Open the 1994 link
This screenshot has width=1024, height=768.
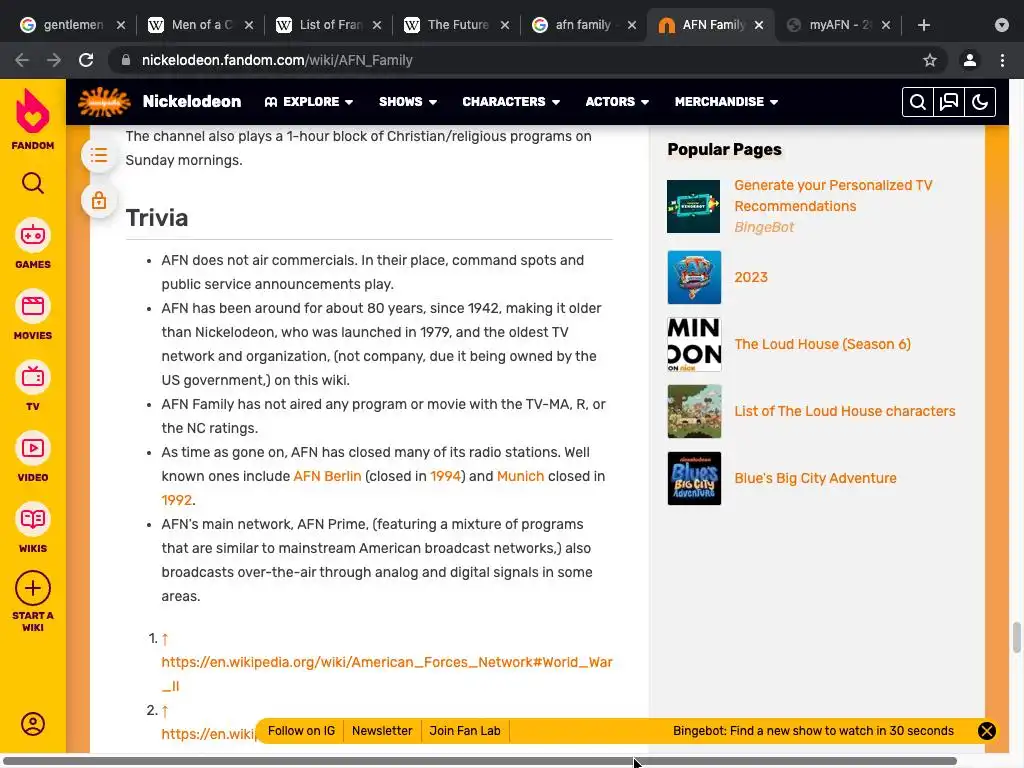tap(445, 476)
